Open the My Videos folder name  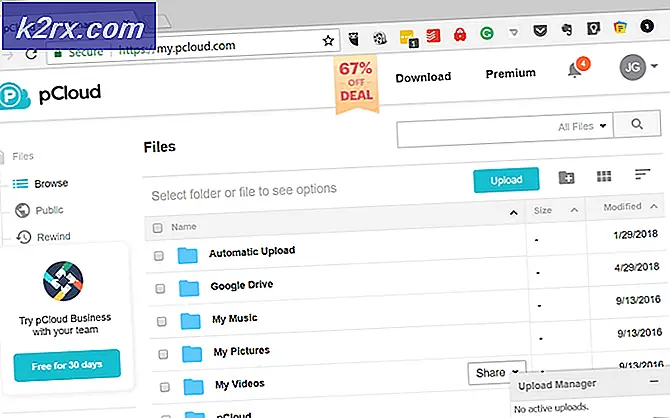(x=240, y=384)
